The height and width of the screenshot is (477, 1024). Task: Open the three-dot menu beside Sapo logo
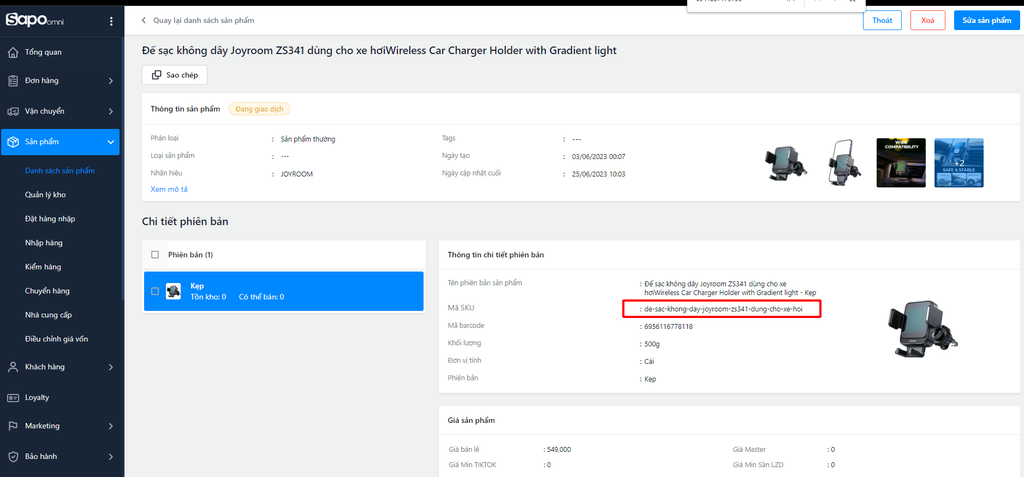click(x=111, y=21)
